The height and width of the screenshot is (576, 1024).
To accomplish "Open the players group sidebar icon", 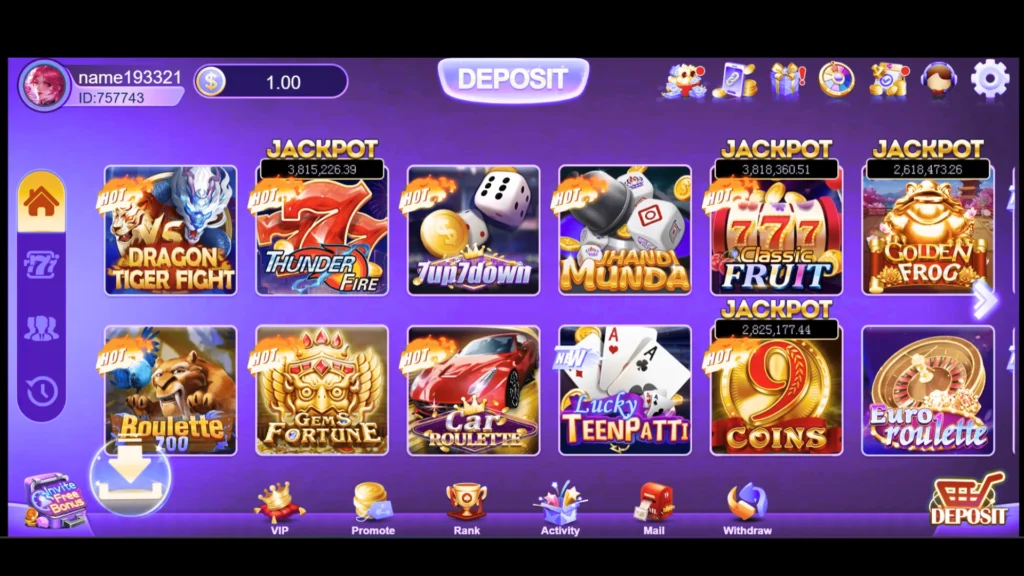I will point(41,328).
